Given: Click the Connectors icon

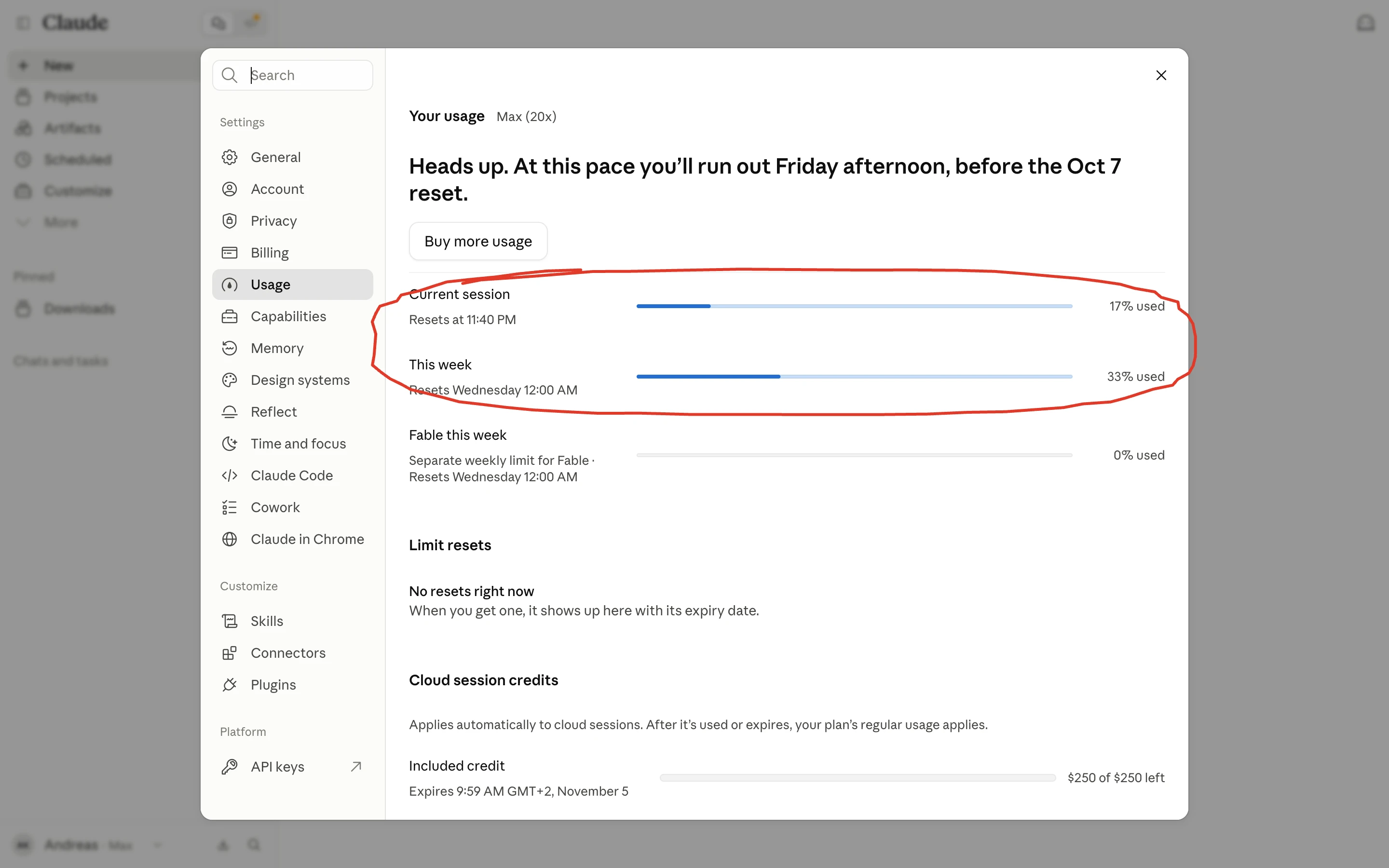Looking at the screenshot, I should (230, 653).
